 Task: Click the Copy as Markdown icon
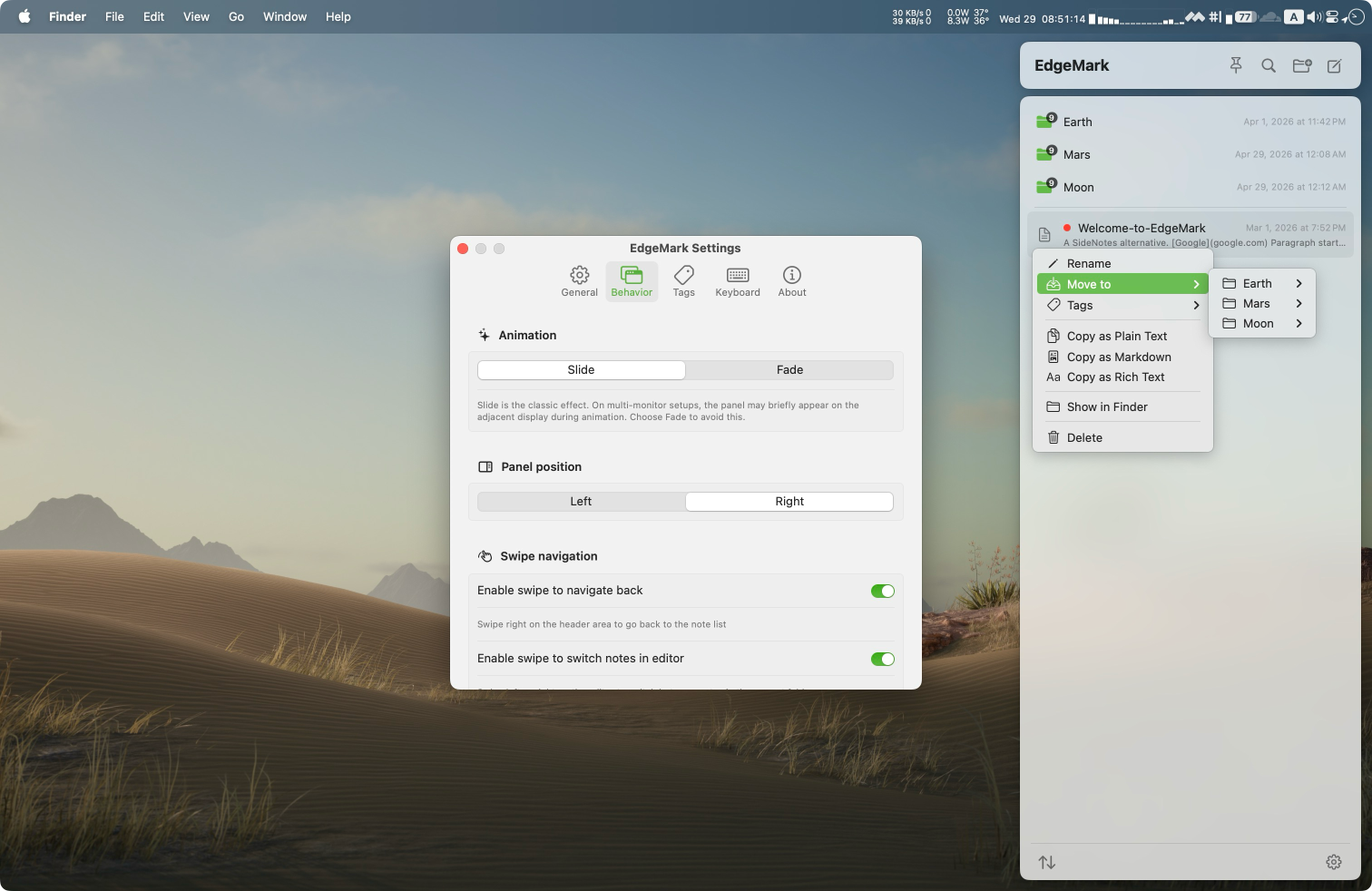click(x=1053, y=357)
